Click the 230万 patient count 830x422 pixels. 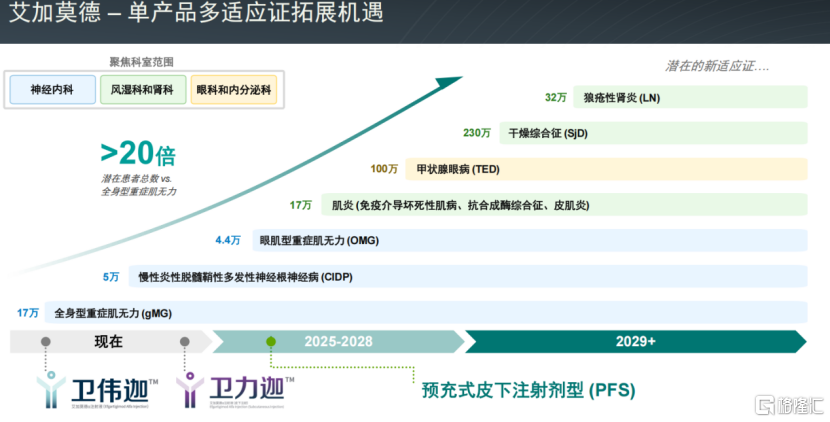click(x=477, y=133)
